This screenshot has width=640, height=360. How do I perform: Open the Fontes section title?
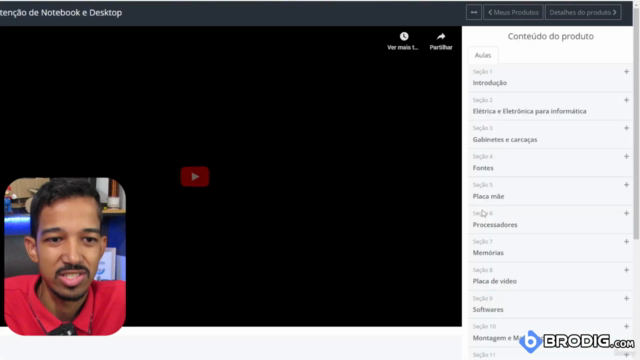tap(483, 168)
